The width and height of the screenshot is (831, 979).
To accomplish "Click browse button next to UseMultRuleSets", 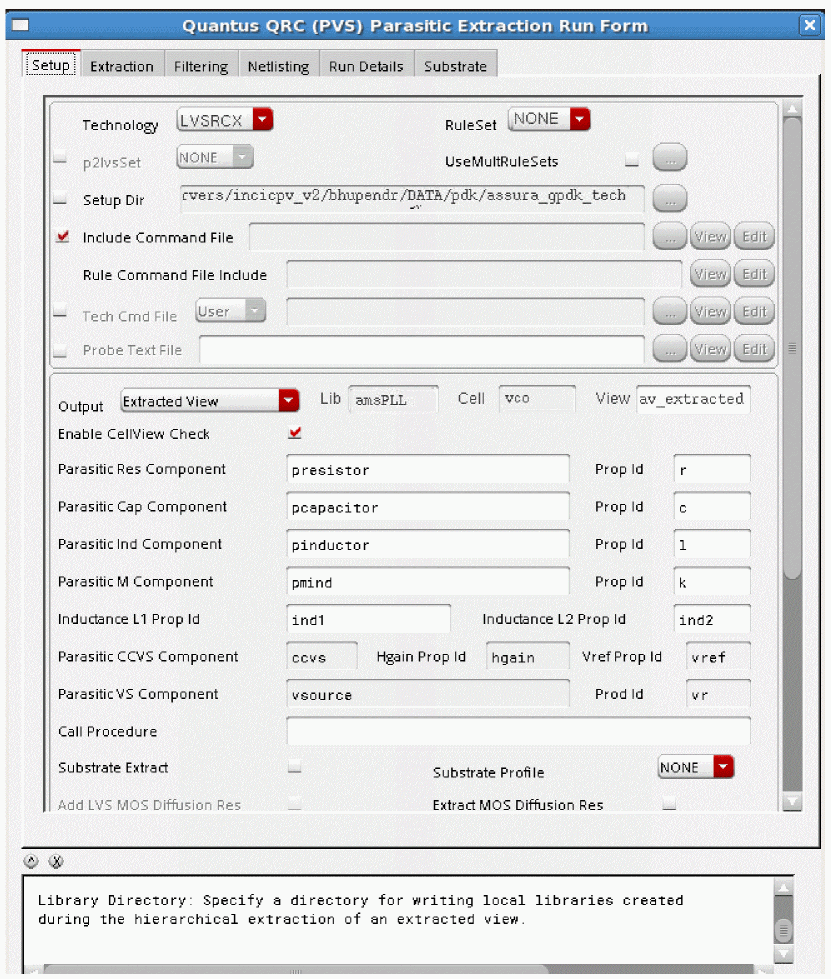I will (670, 157).
